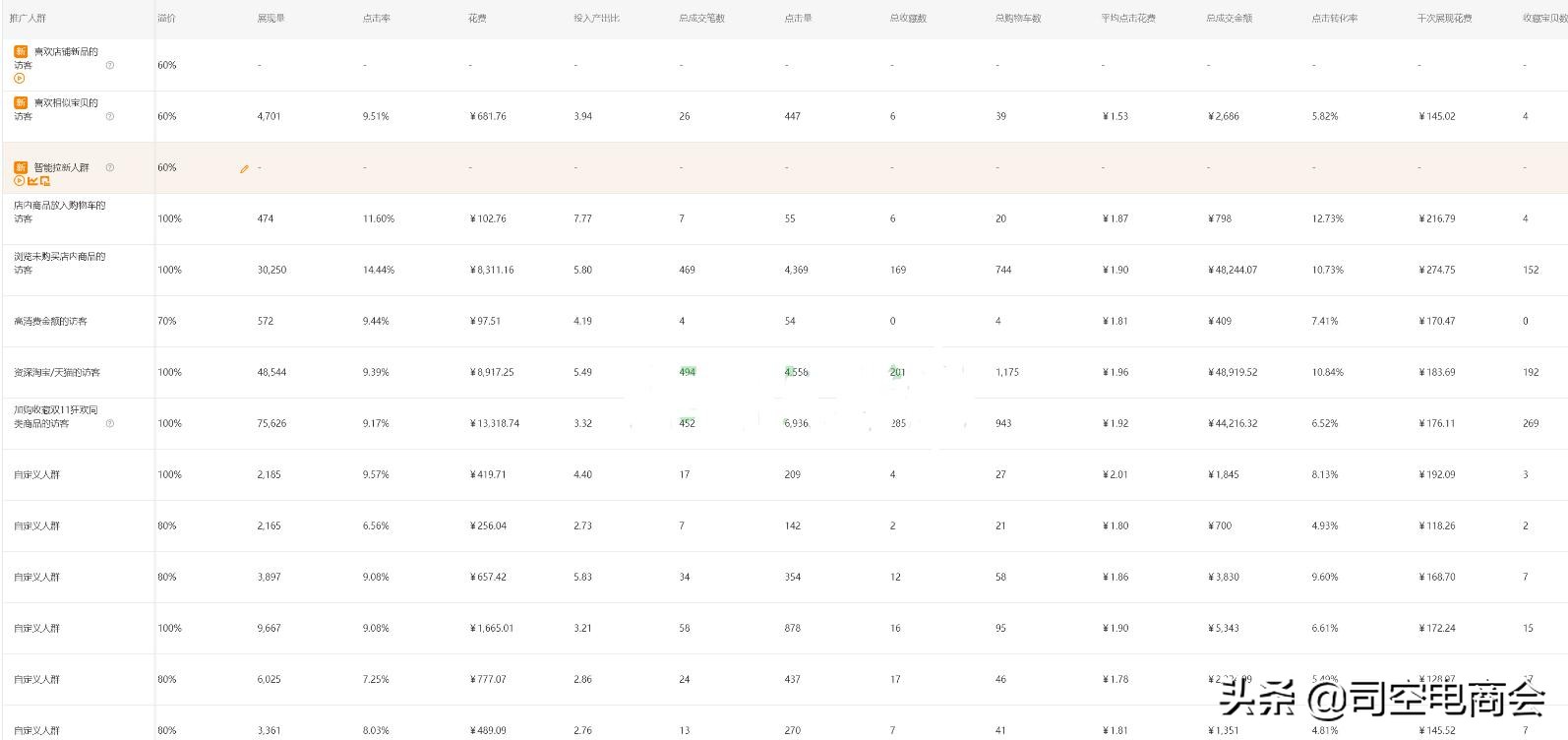Select the 店内商品放入购物车的访客 row name
Viewport: 1568px width, 740px height.
[59, 212]
